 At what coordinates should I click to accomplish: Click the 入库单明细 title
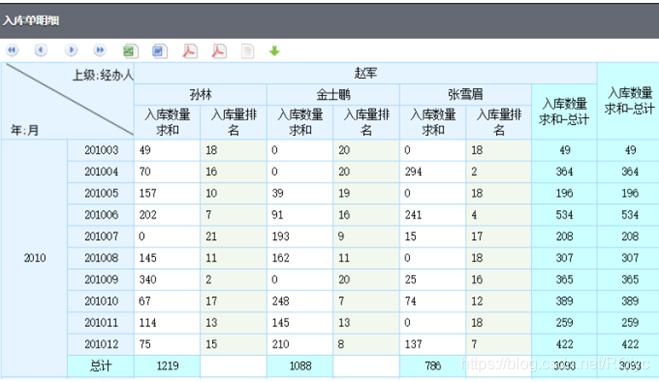[x=31, y=20]
